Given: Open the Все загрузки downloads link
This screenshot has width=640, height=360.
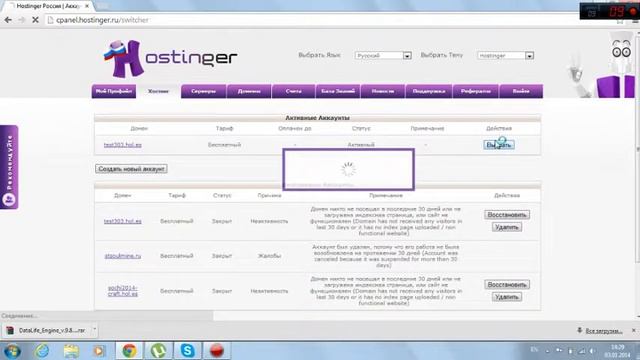Looking at the screenshot, I should (604, 331).
